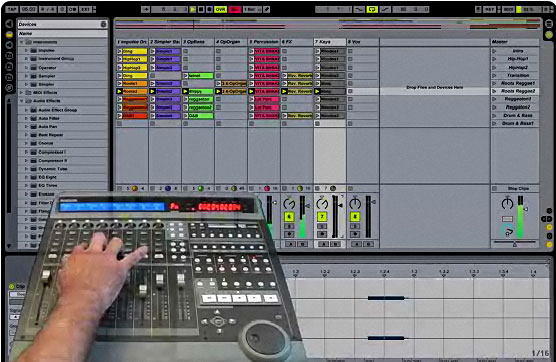The height and width of the screenshot is (362, 556).
Task: Click the cyan headphone cue volume knob
Action: [507, 231]
